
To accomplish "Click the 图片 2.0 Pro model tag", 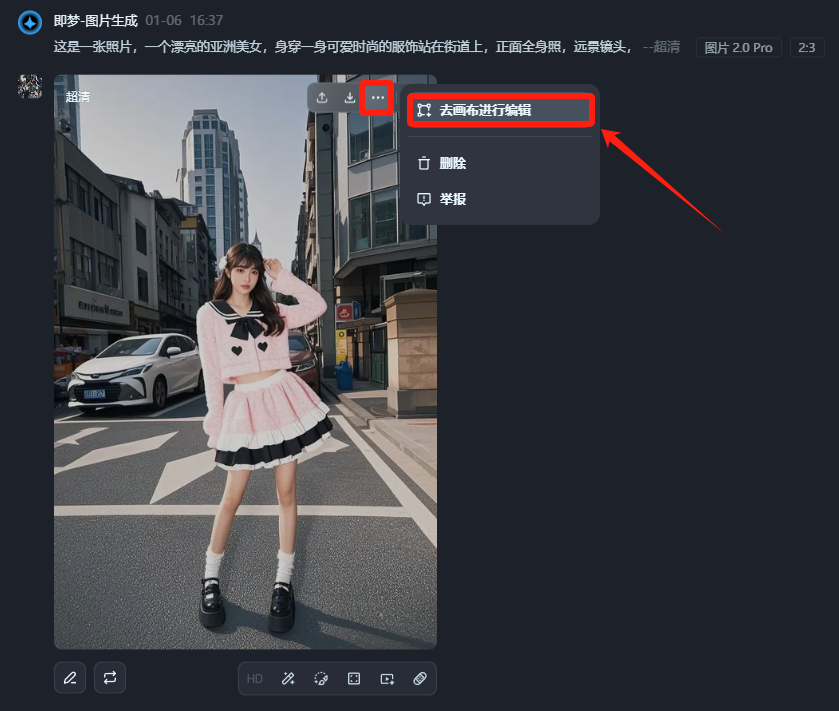I will 738,47.
